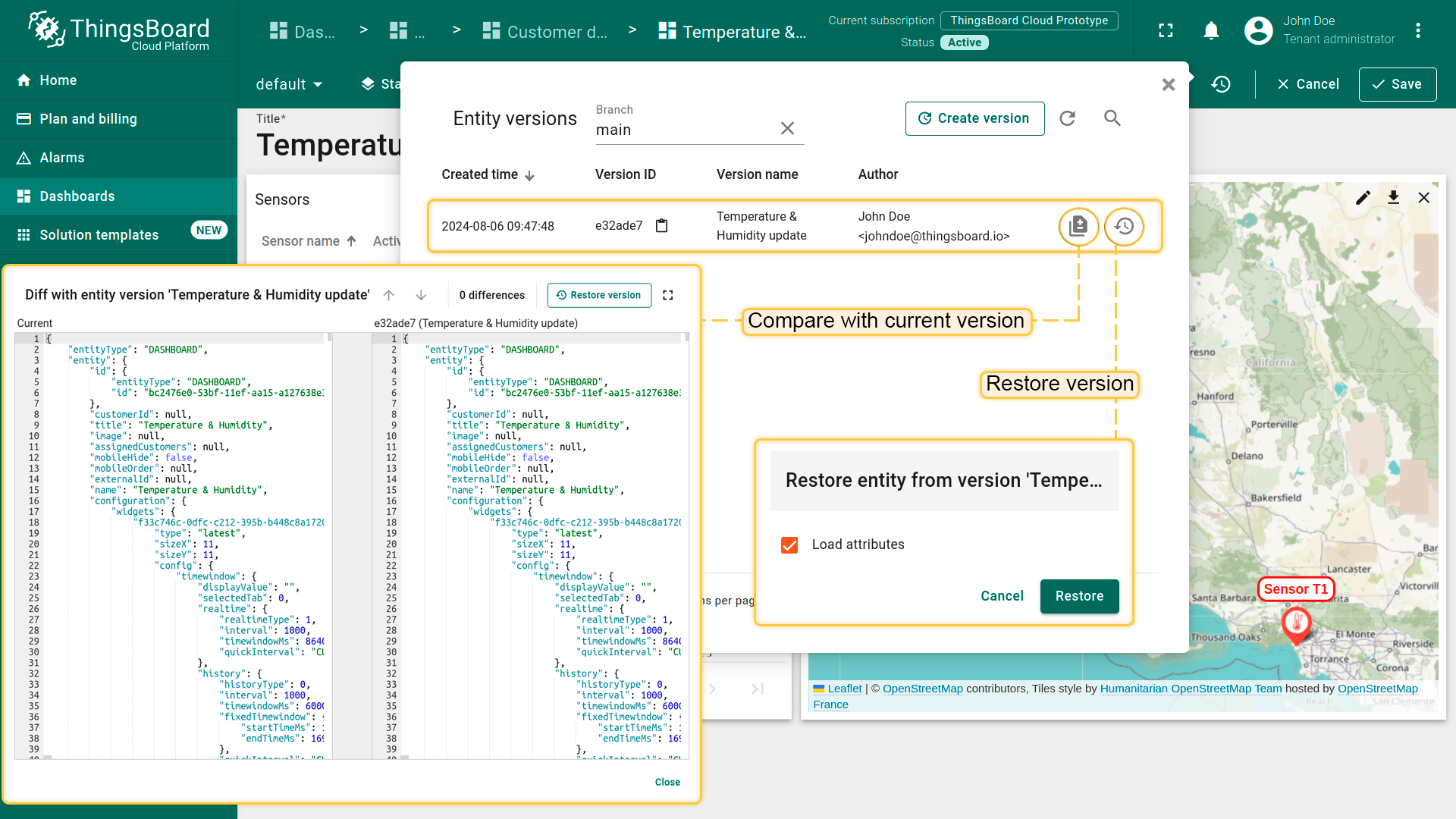This screenshot has width=1456, height=819.
Task: Refresh the entity versions list
Action: tap(1067, 118)
